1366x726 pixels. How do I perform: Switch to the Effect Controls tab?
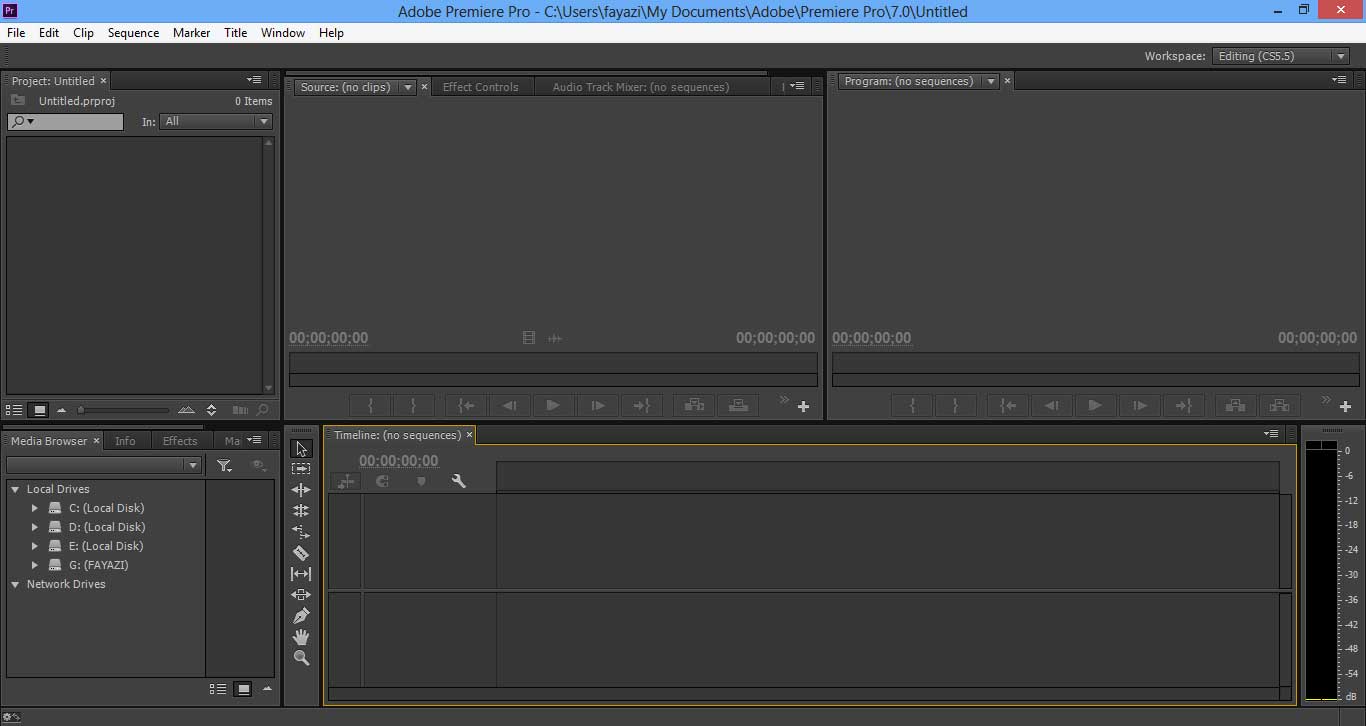point(480,87)
